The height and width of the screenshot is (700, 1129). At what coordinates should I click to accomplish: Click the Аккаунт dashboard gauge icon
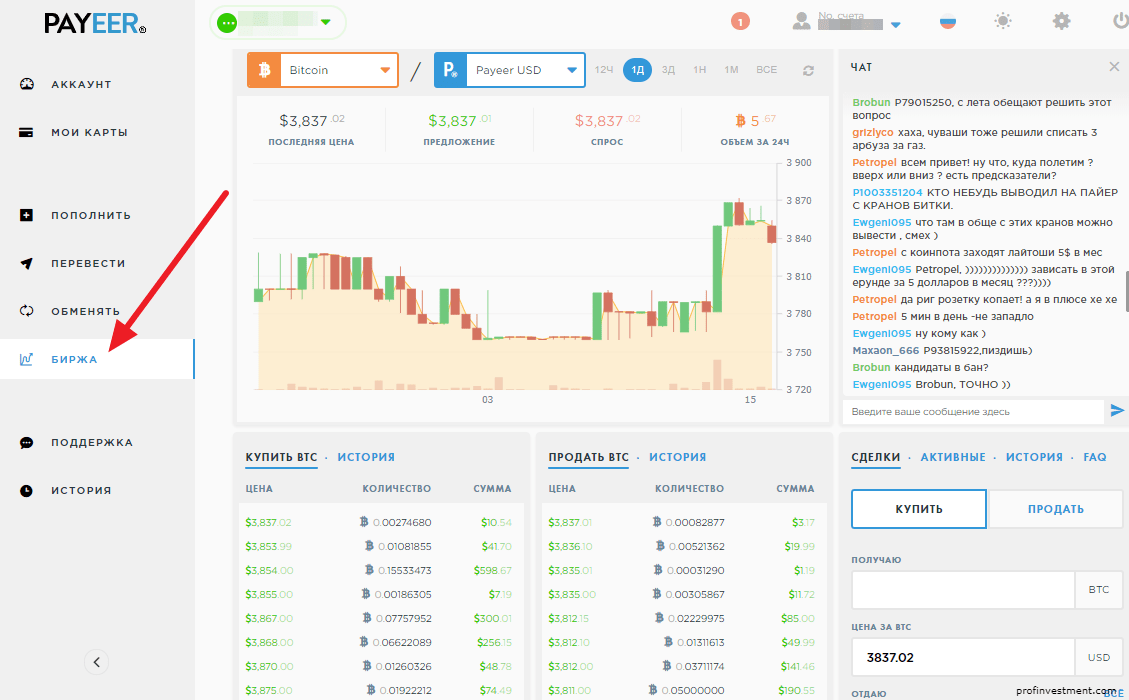coord(27,84)
